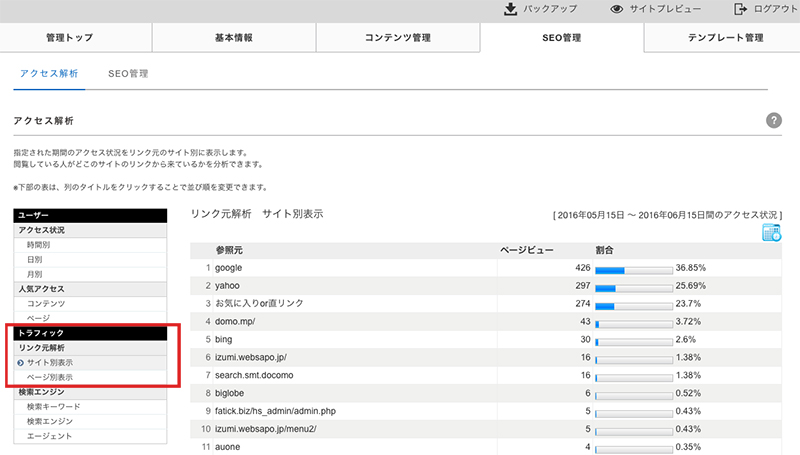The width and height of the screenshot is (800, 455).
Task: Select ページ別表示 under リンク元解析
Action: 50,376
